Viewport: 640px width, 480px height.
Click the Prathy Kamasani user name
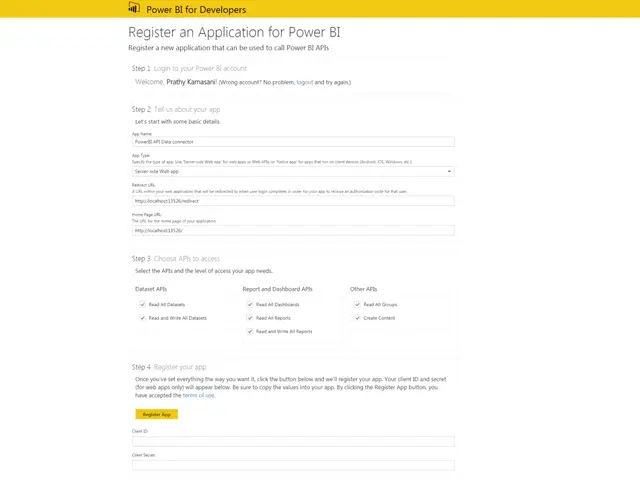click(191, 82)
